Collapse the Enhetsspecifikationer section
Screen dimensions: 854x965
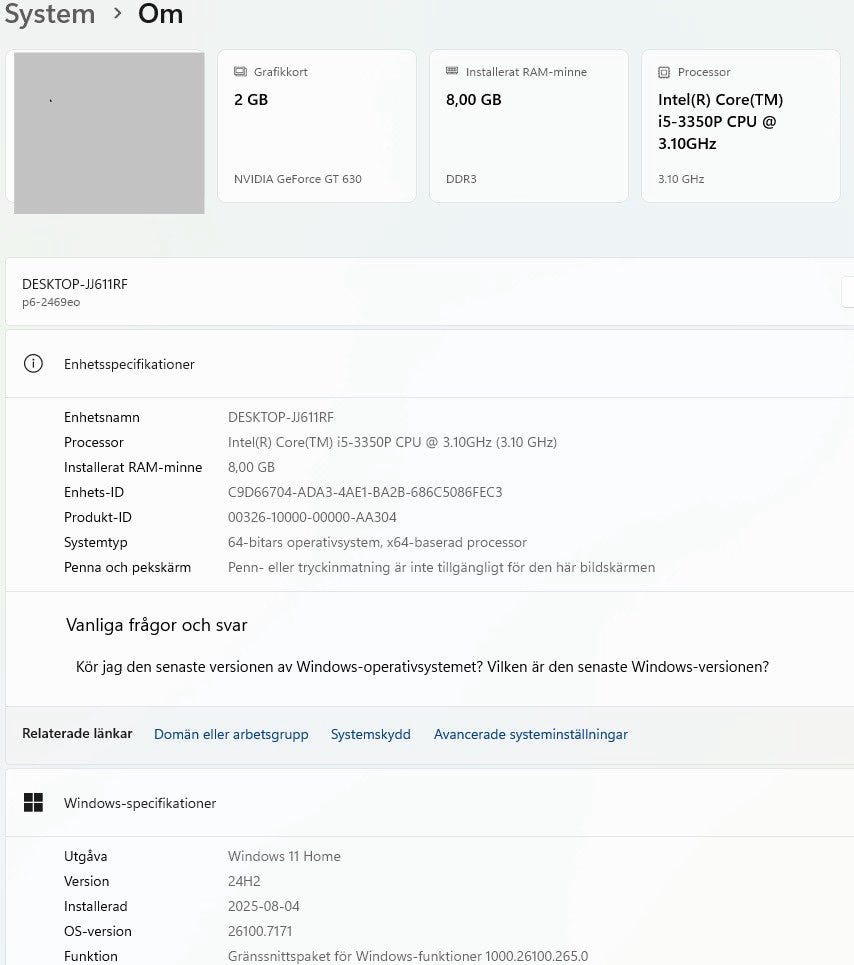tap(430, 364)
